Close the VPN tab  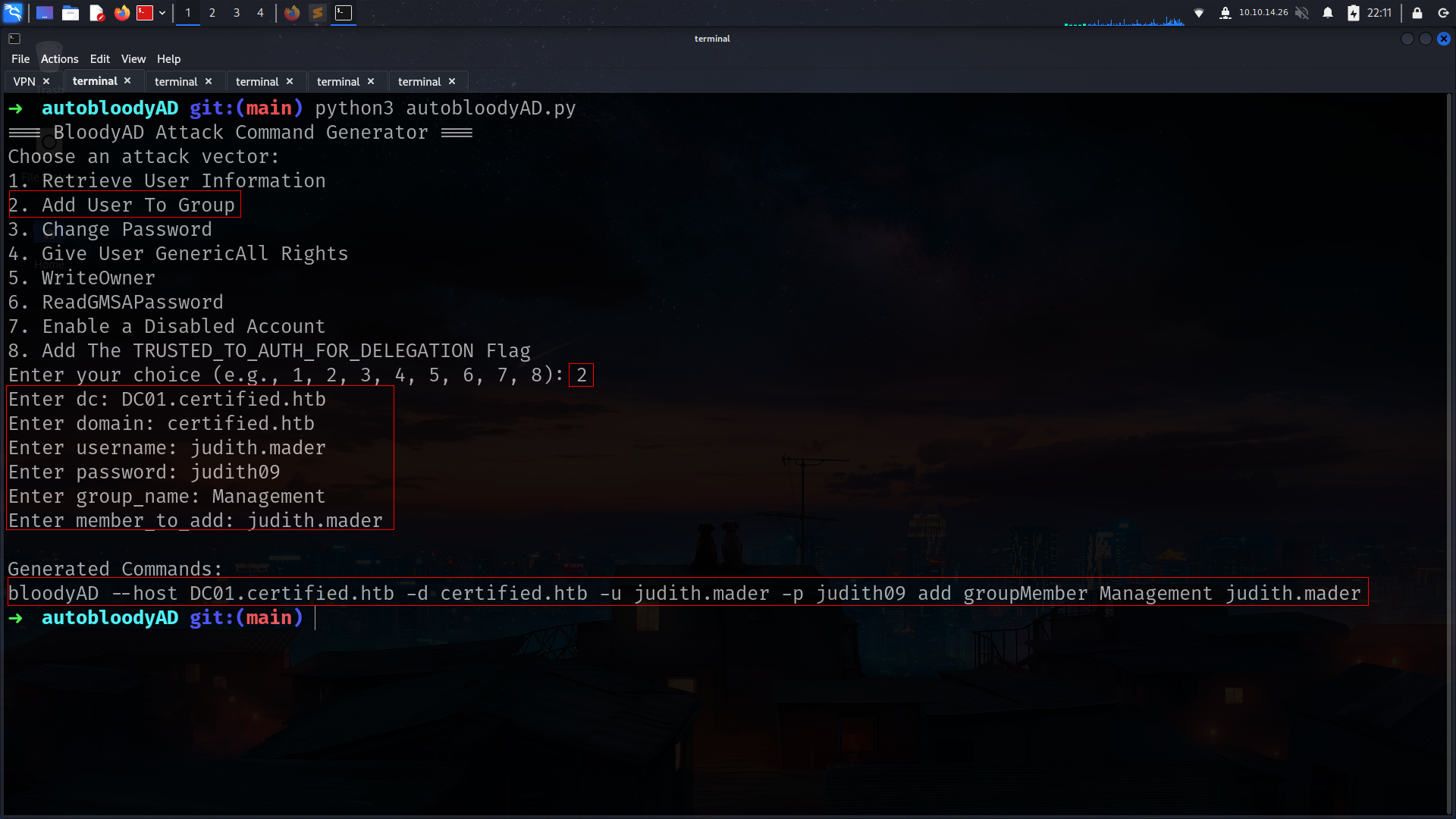click(x=46, y=81)
